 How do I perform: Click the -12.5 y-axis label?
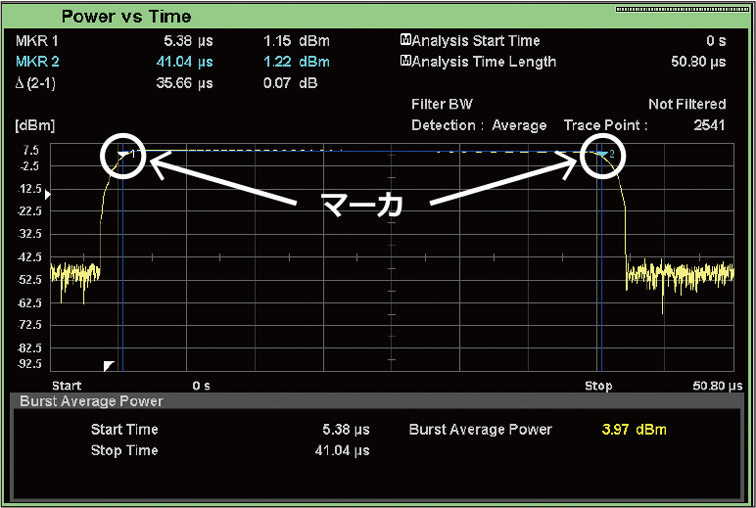(29, 189)
